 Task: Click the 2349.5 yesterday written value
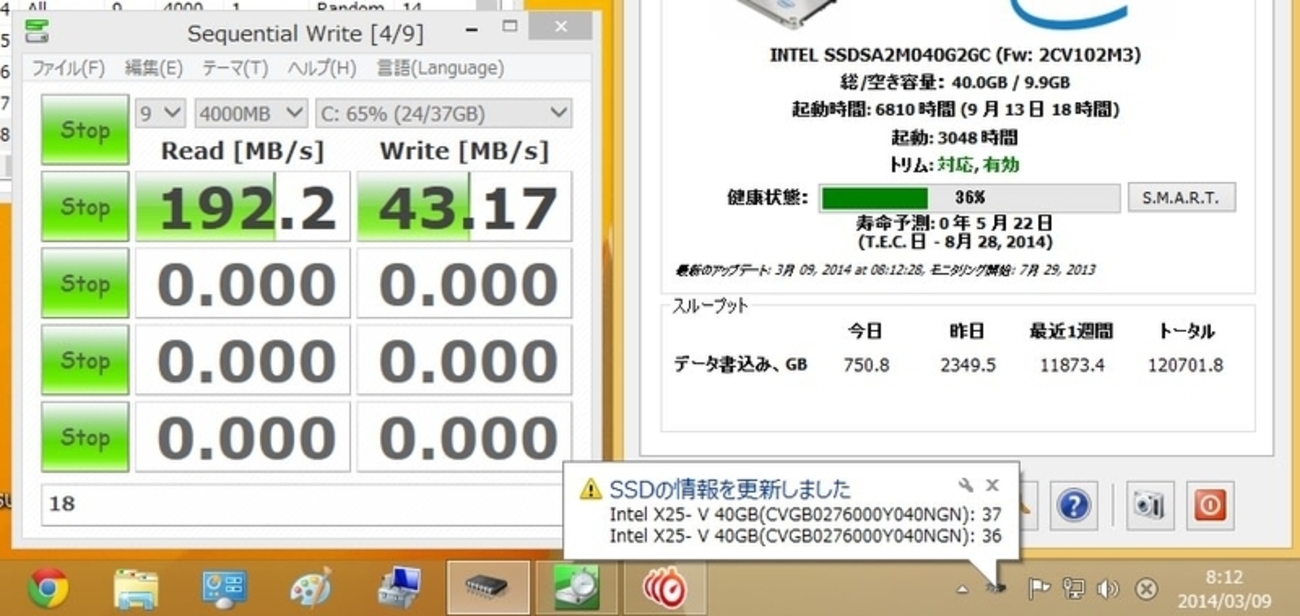(x=967, y=365)
